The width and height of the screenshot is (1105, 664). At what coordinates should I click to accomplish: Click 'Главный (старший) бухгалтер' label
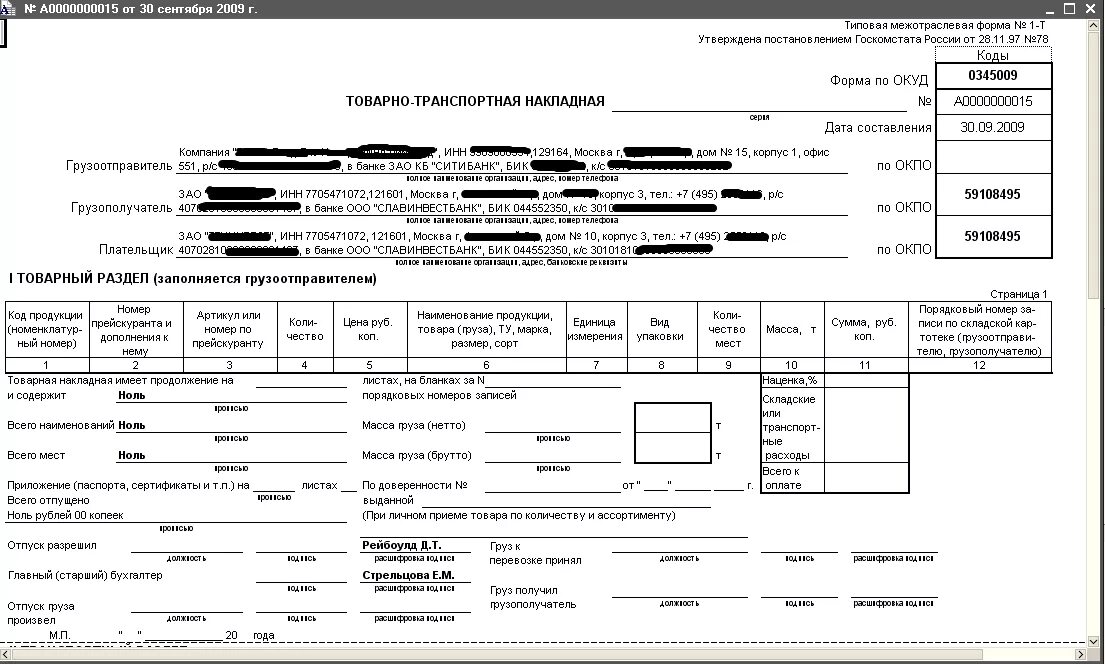coord(85,576)
